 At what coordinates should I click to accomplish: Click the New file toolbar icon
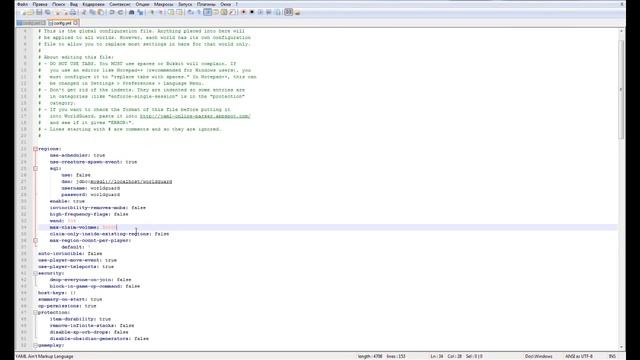point(24,12)
